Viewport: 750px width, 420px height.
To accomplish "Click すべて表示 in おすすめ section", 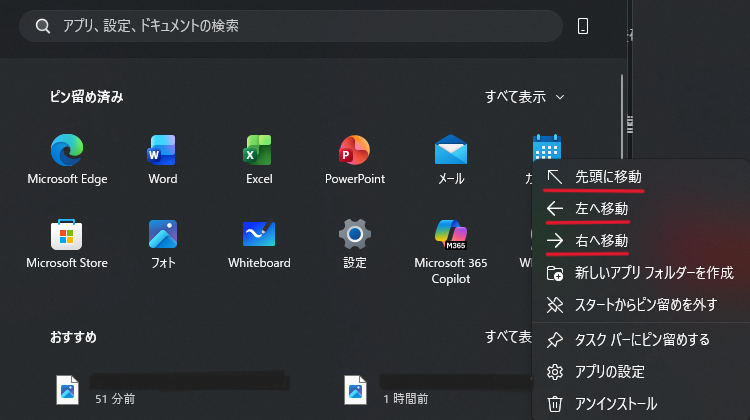I will tap(508, 337).
